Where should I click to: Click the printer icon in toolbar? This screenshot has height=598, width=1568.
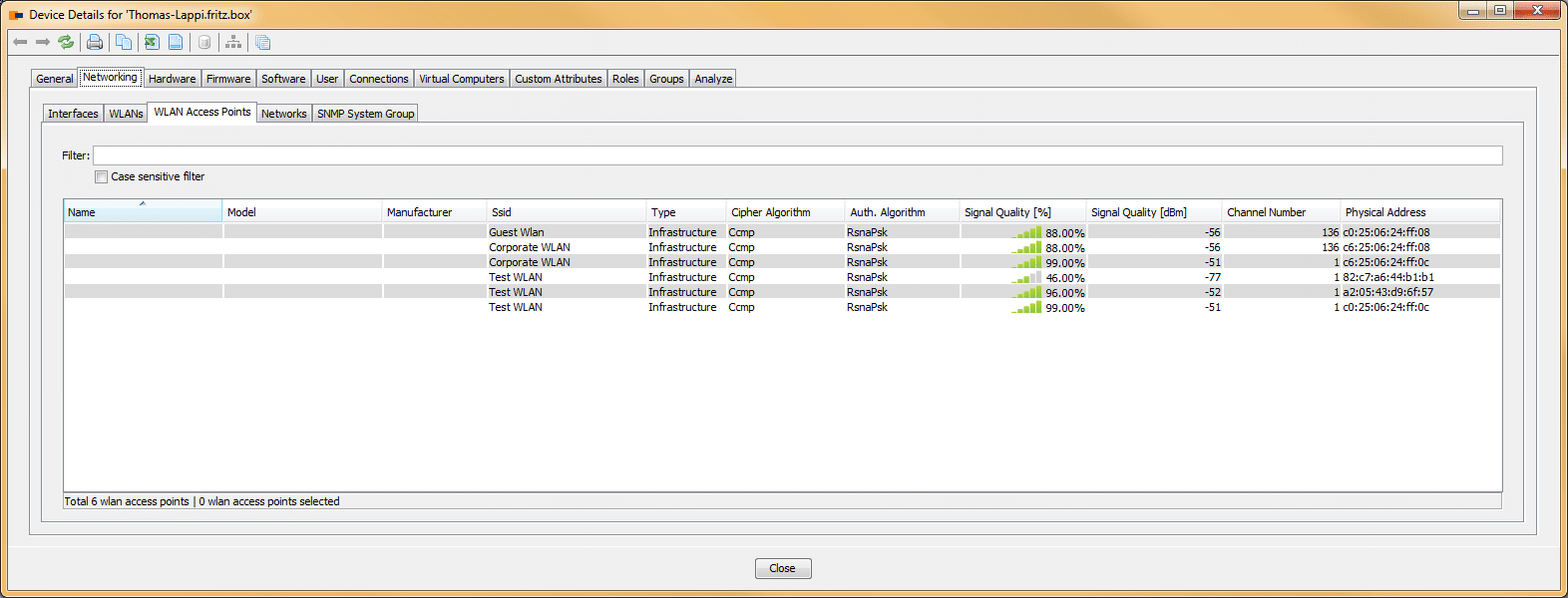(95, 42)
